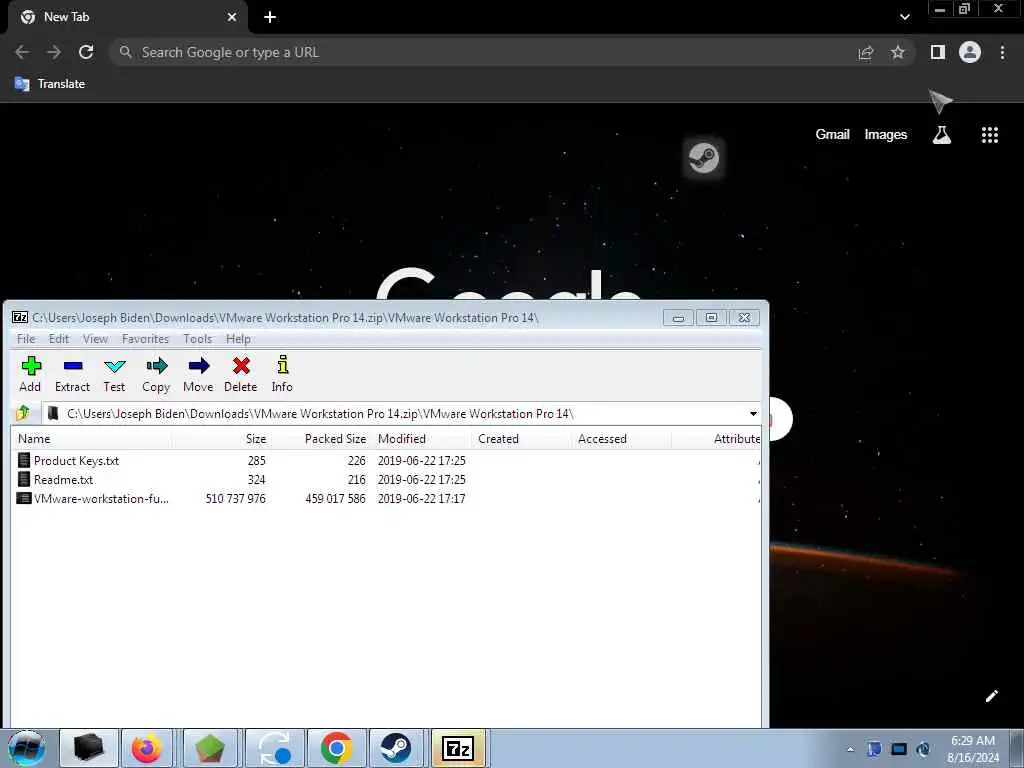Viewport: 1024px width, 768px height.
Task: Open Chrome from the taskbar
Action: [336, 748]
